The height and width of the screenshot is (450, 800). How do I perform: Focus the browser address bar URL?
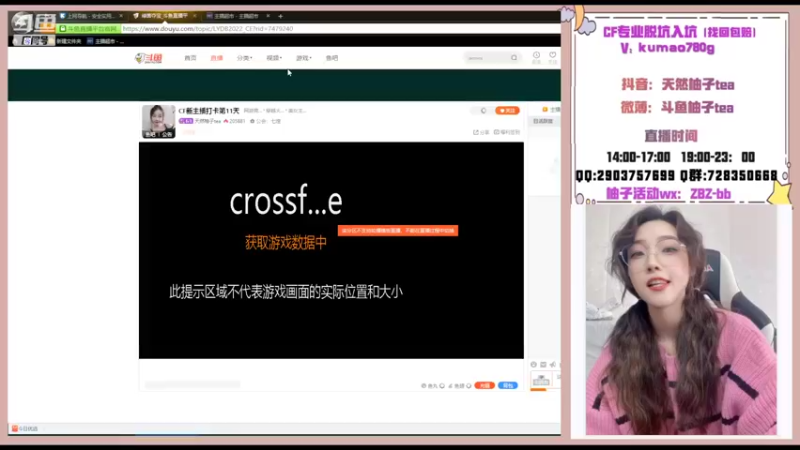(x=339, y=29)
